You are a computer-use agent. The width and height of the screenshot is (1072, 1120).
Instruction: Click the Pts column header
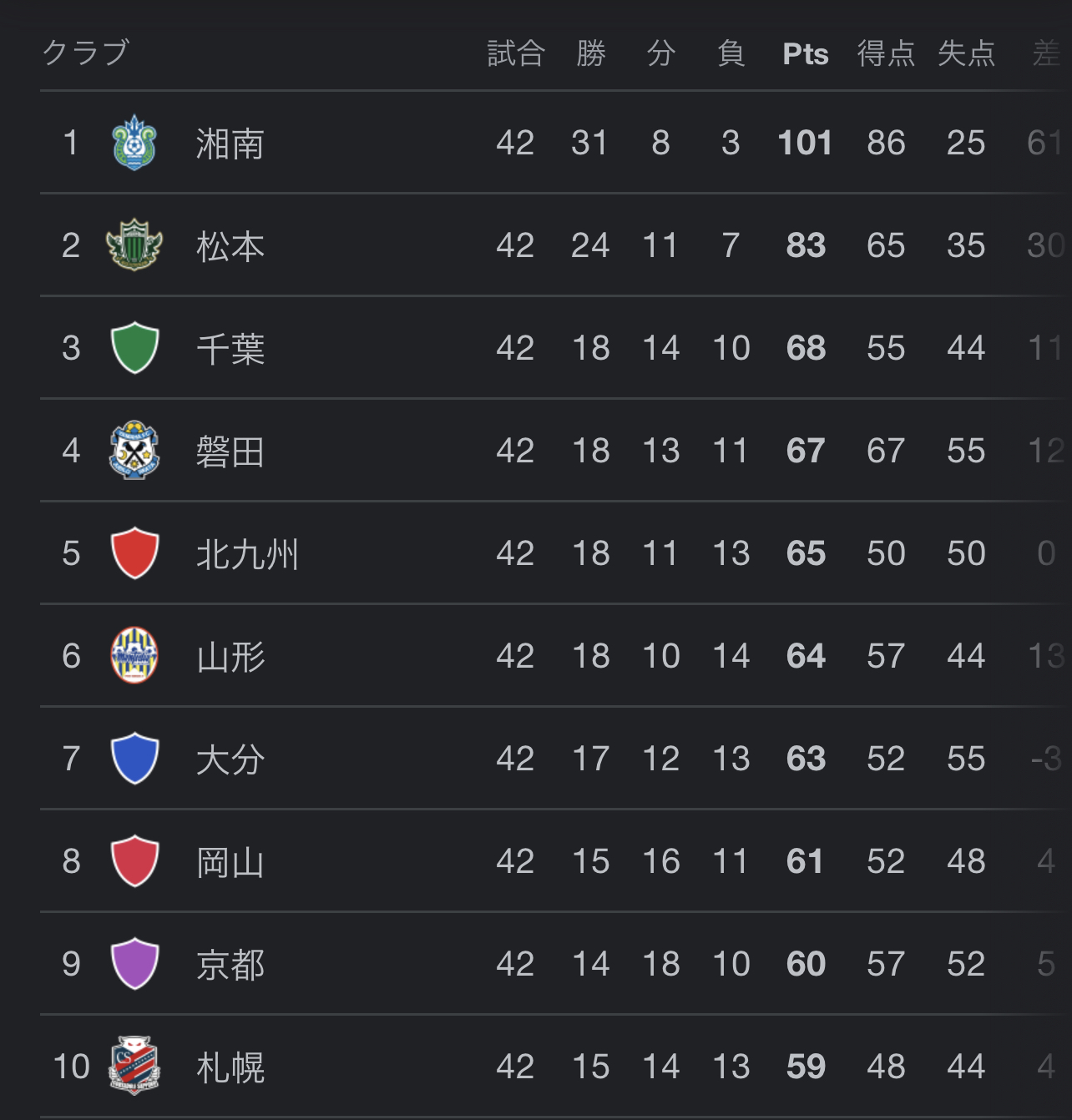[806, 54]
